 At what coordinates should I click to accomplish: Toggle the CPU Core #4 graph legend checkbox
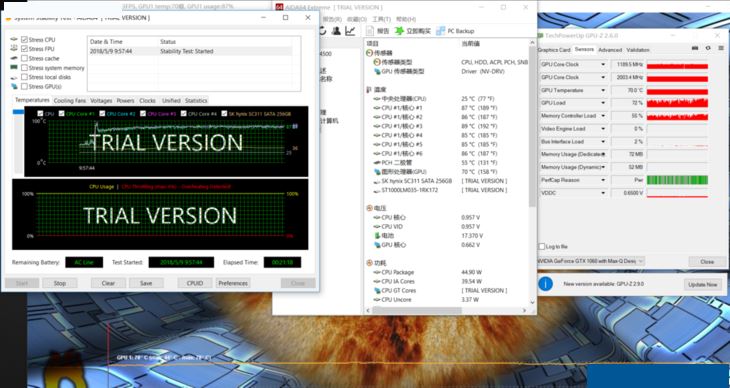184,114
